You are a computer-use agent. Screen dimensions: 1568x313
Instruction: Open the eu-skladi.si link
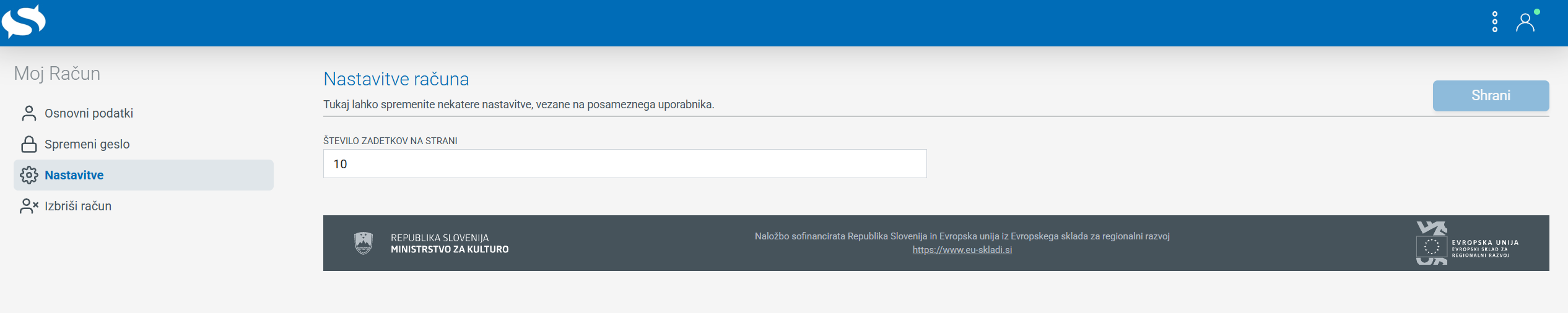[x=962, y=250]
